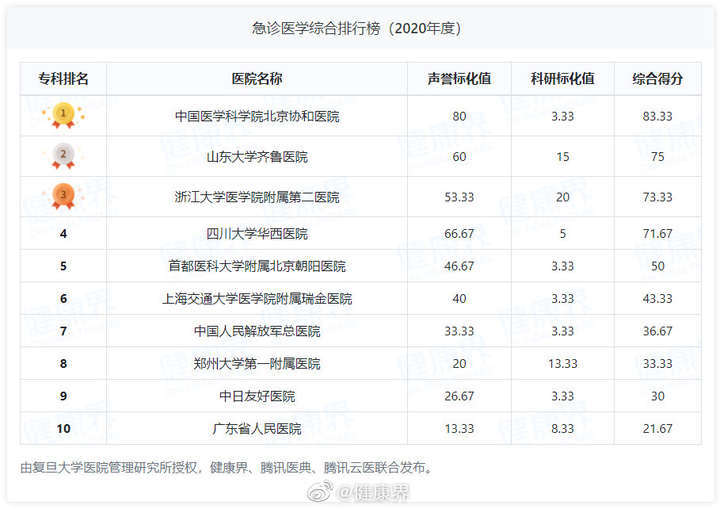Click reputation value 66.67 for 华西医院
This screenshot has width=720, height=509.
pos(459,234)
